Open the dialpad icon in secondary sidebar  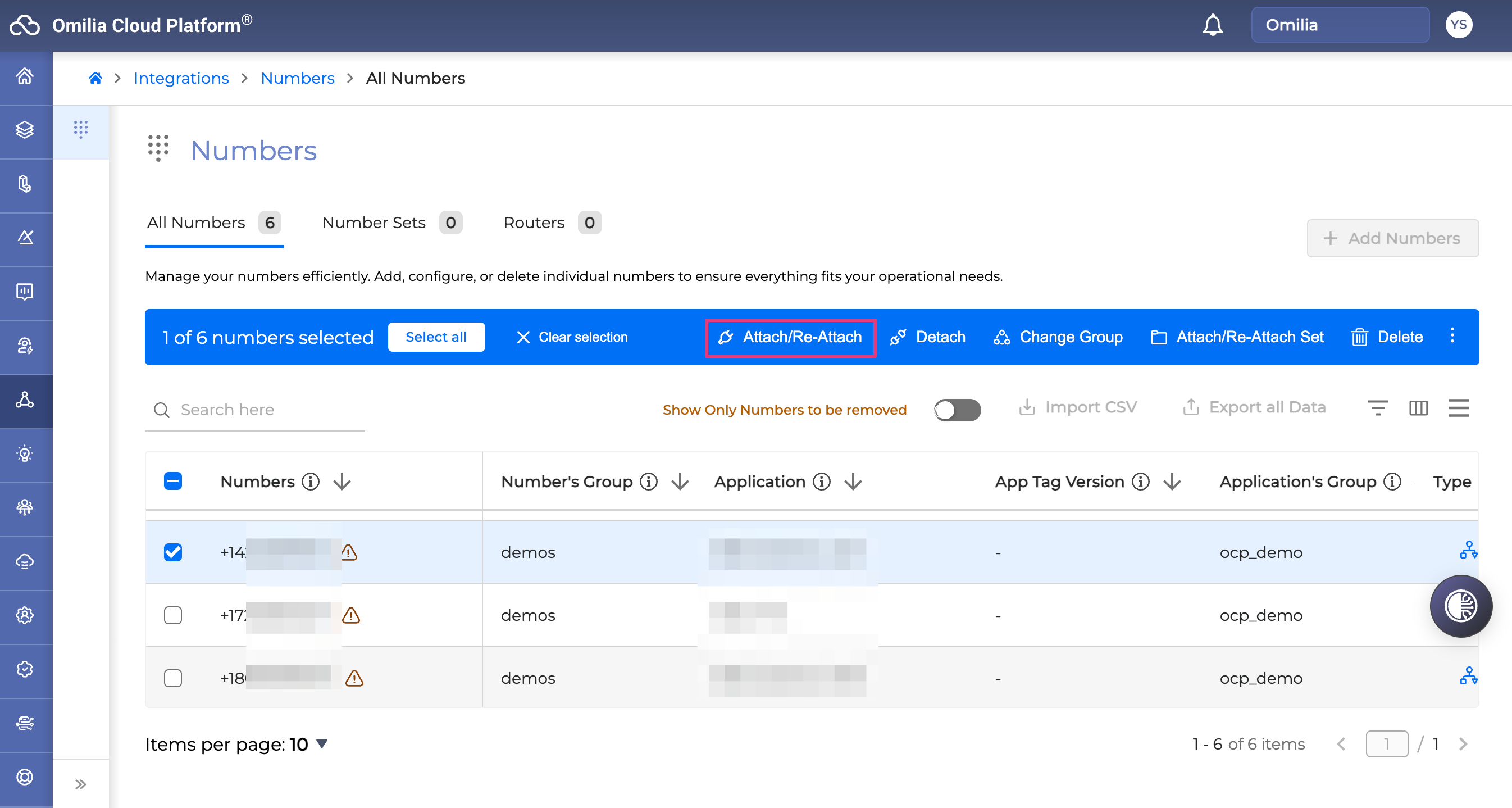click(81, 129)
